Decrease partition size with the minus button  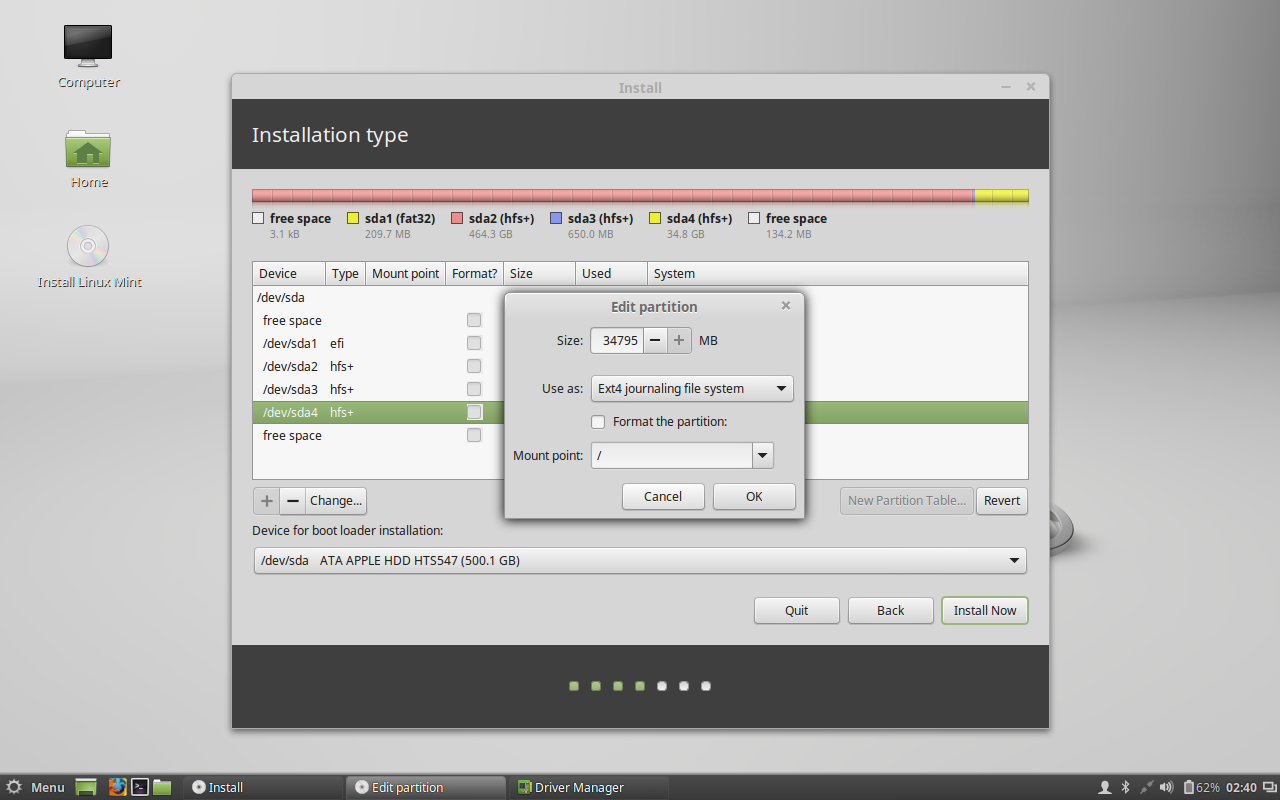coord(655,341)
